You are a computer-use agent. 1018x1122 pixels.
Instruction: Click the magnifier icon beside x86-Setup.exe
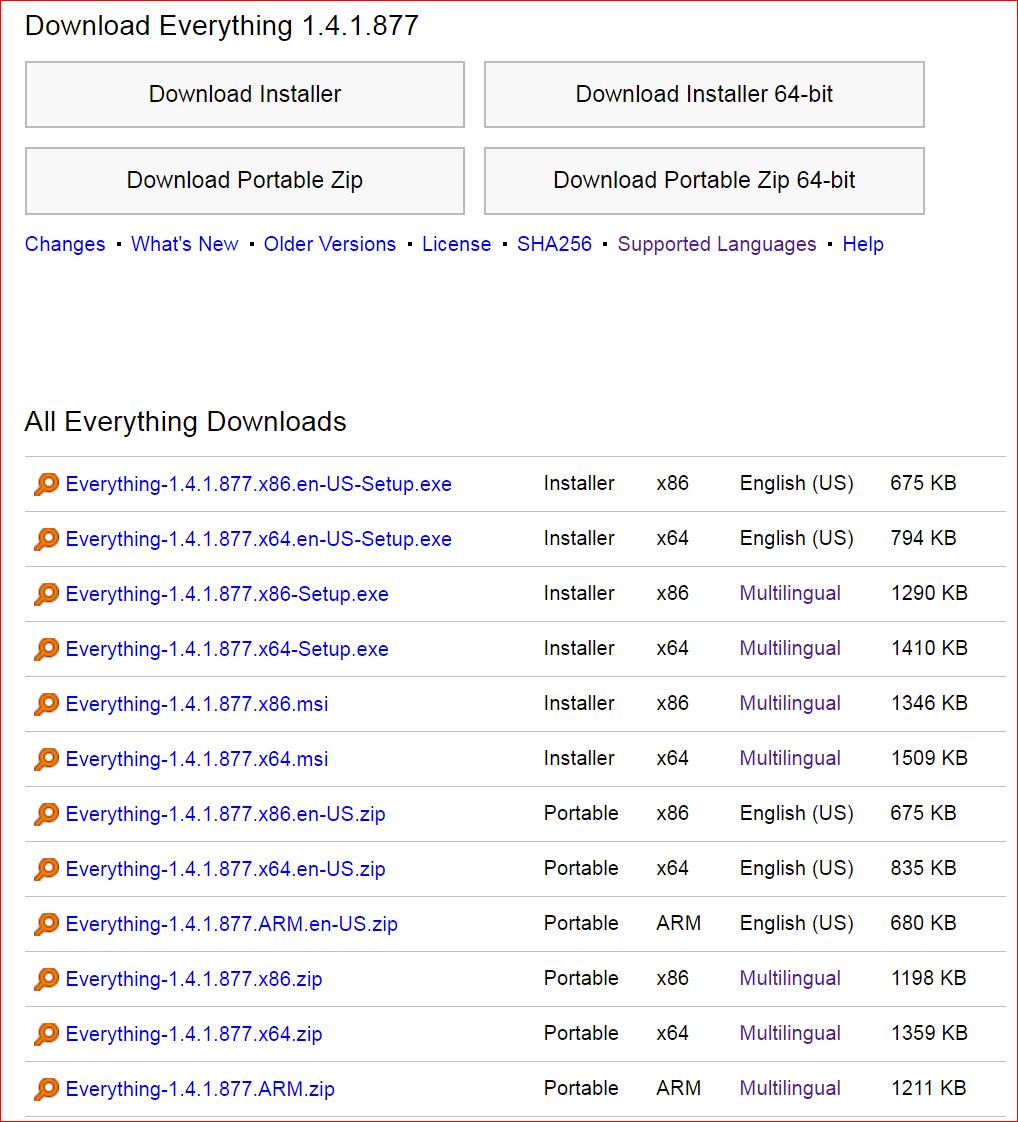coord(46,594)
